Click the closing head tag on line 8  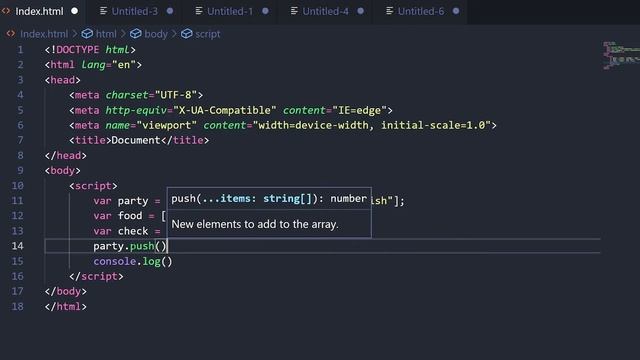click(x=66, y=156)
